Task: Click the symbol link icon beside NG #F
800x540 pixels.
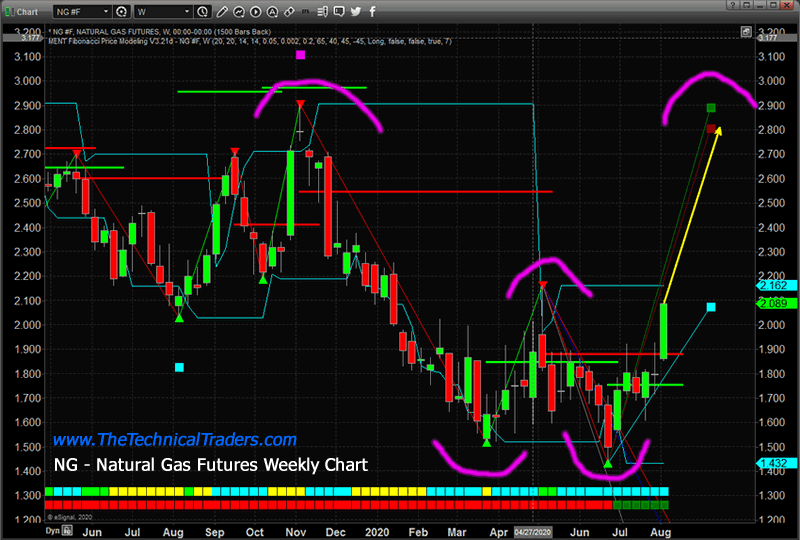Action: [122, 11]
